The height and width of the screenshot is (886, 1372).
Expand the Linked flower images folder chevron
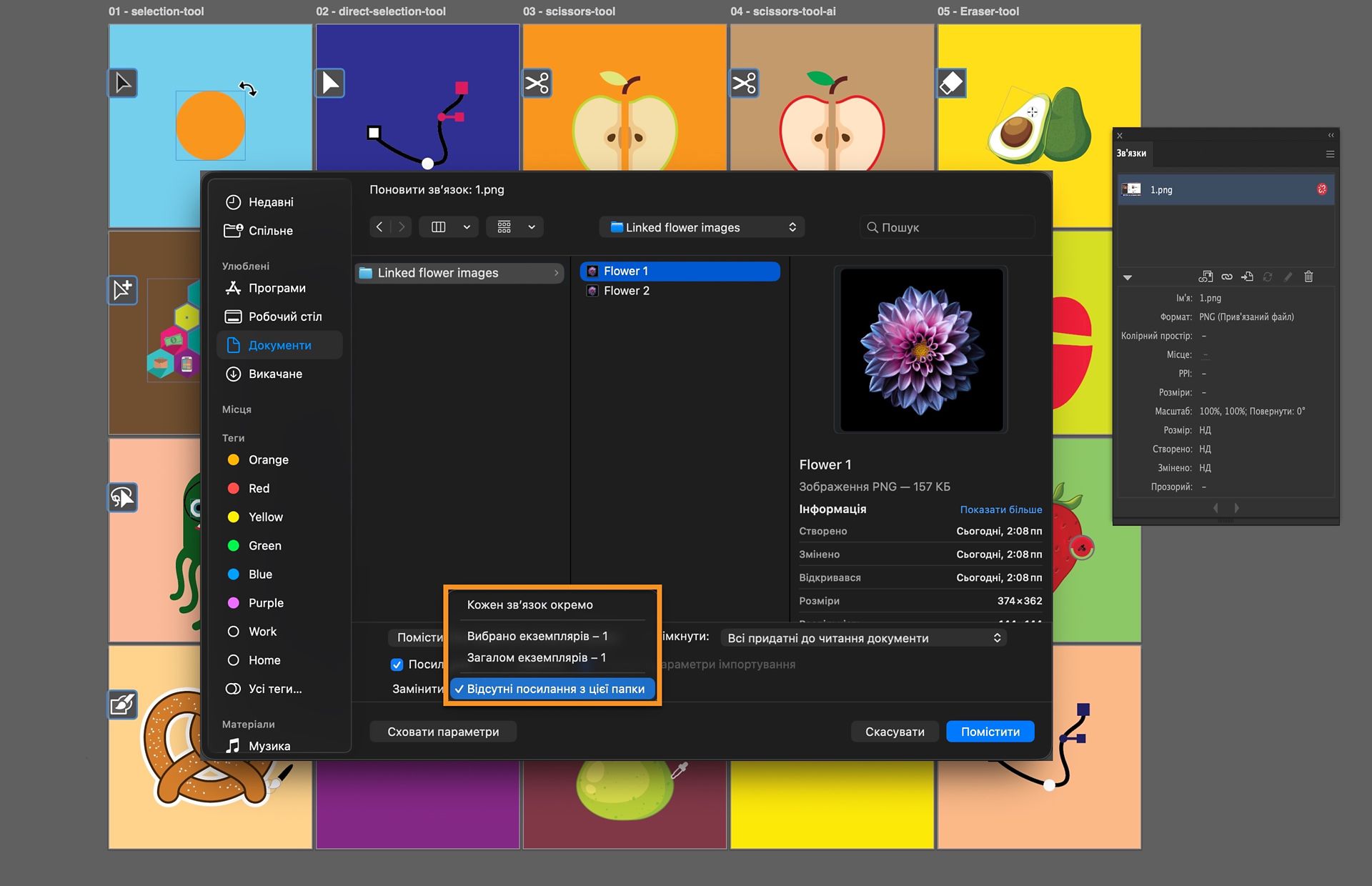[x=556, y=273]
